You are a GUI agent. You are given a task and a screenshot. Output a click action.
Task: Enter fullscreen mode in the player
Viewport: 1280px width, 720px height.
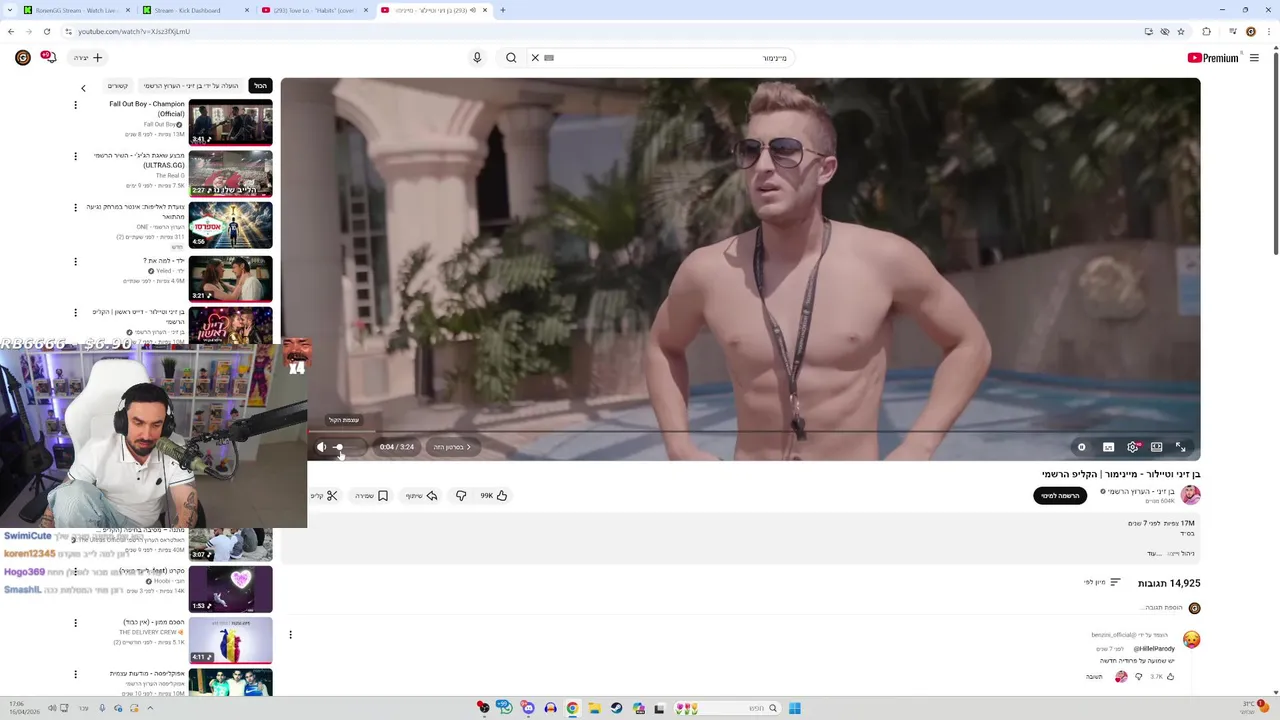click(1180, 447)
